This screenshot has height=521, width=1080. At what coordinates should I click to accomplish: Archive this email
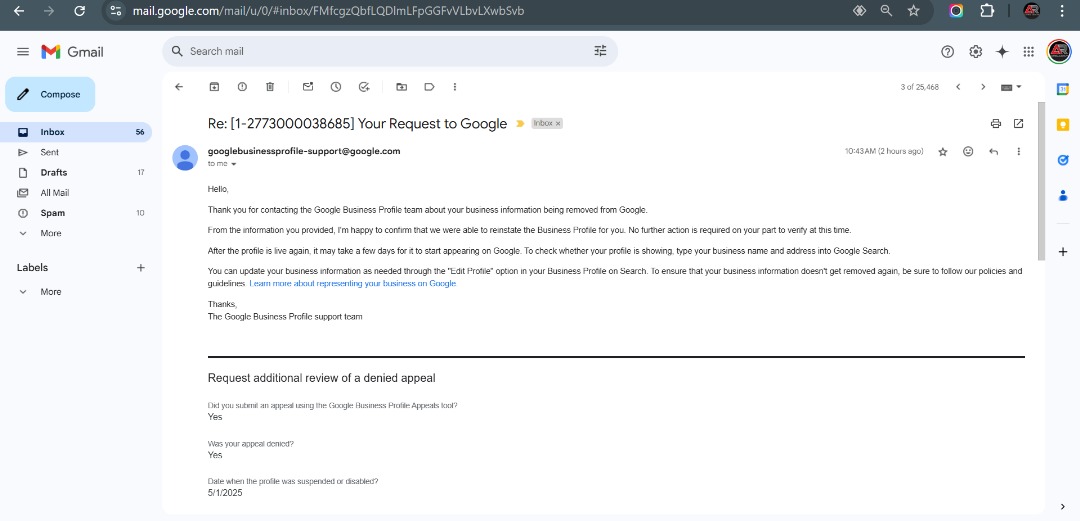[214, 87]
